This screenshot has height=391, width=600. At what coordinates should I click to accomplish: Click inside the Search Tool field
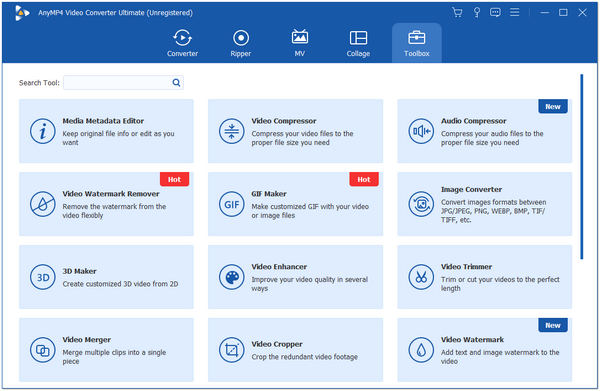click(x=117, y=83)
